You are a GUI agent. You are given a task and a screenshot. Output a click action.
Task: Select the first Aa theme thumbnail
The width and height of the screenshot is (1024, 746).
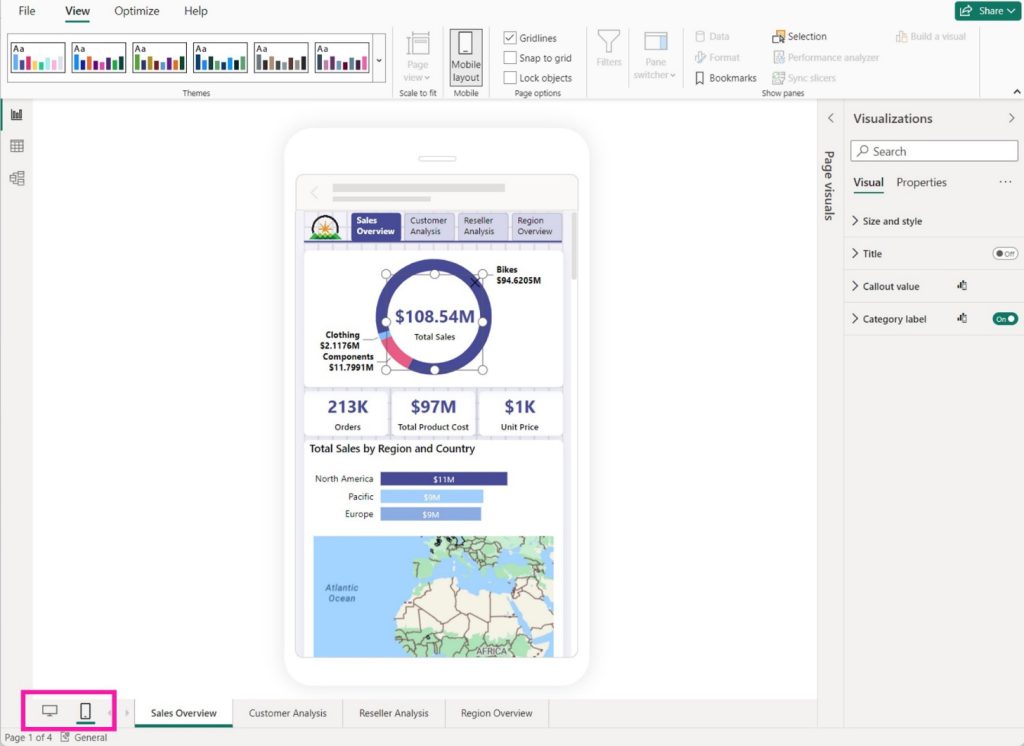[x=39, y=57]
